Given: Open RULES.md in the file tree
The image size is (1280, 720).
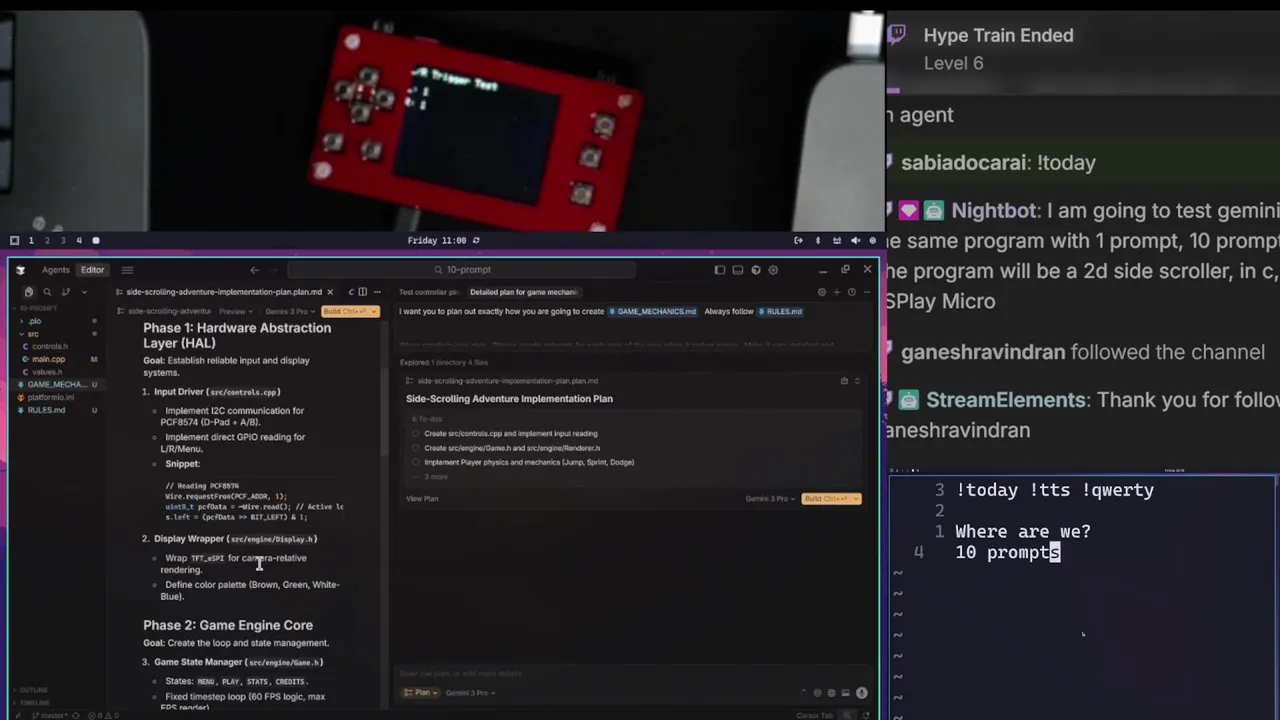Looking at the screenshot, I should 46,410.
